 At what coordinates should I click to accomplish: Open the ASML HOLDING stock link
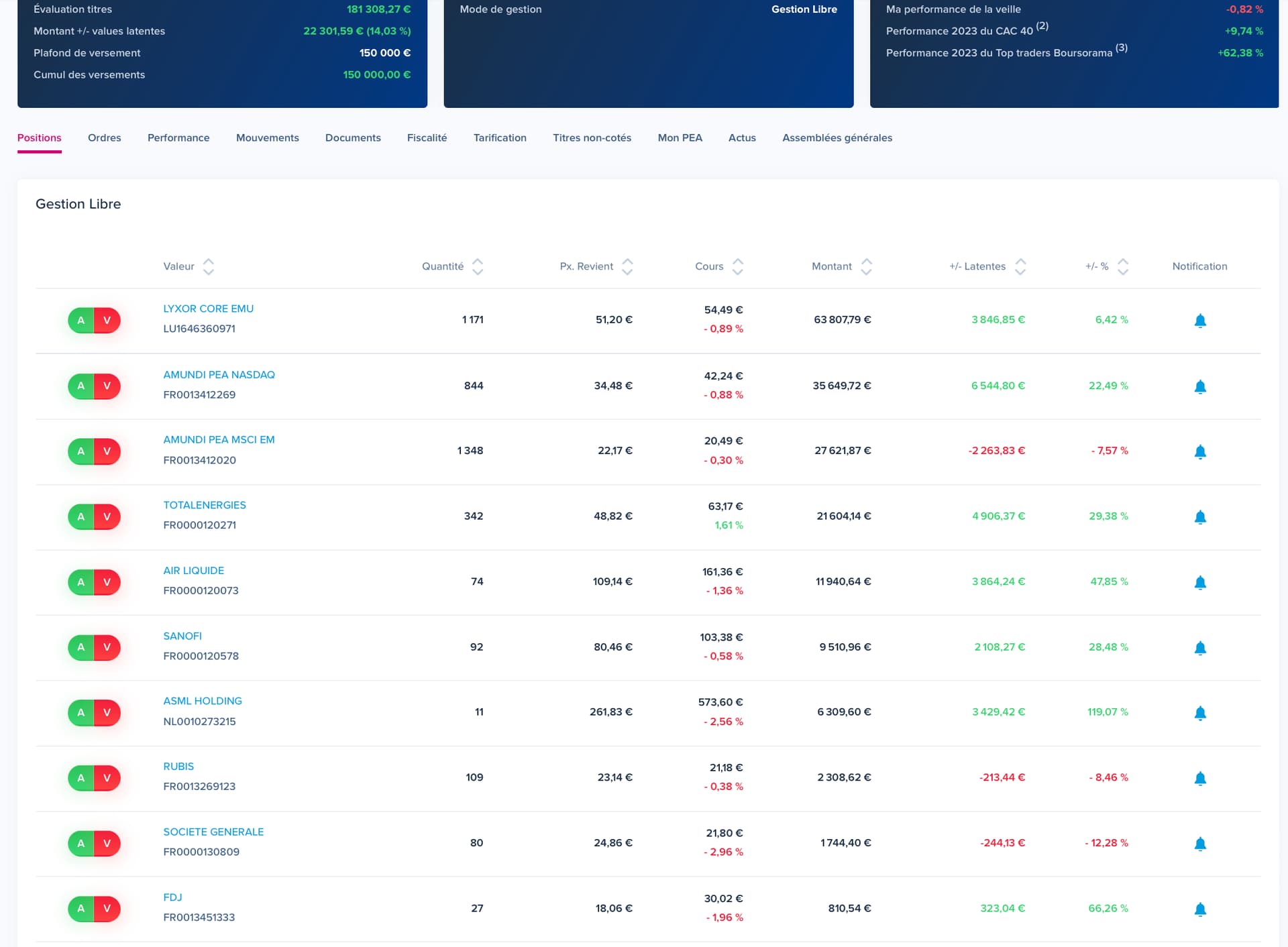pyautogui.click(x=203, y=701)
